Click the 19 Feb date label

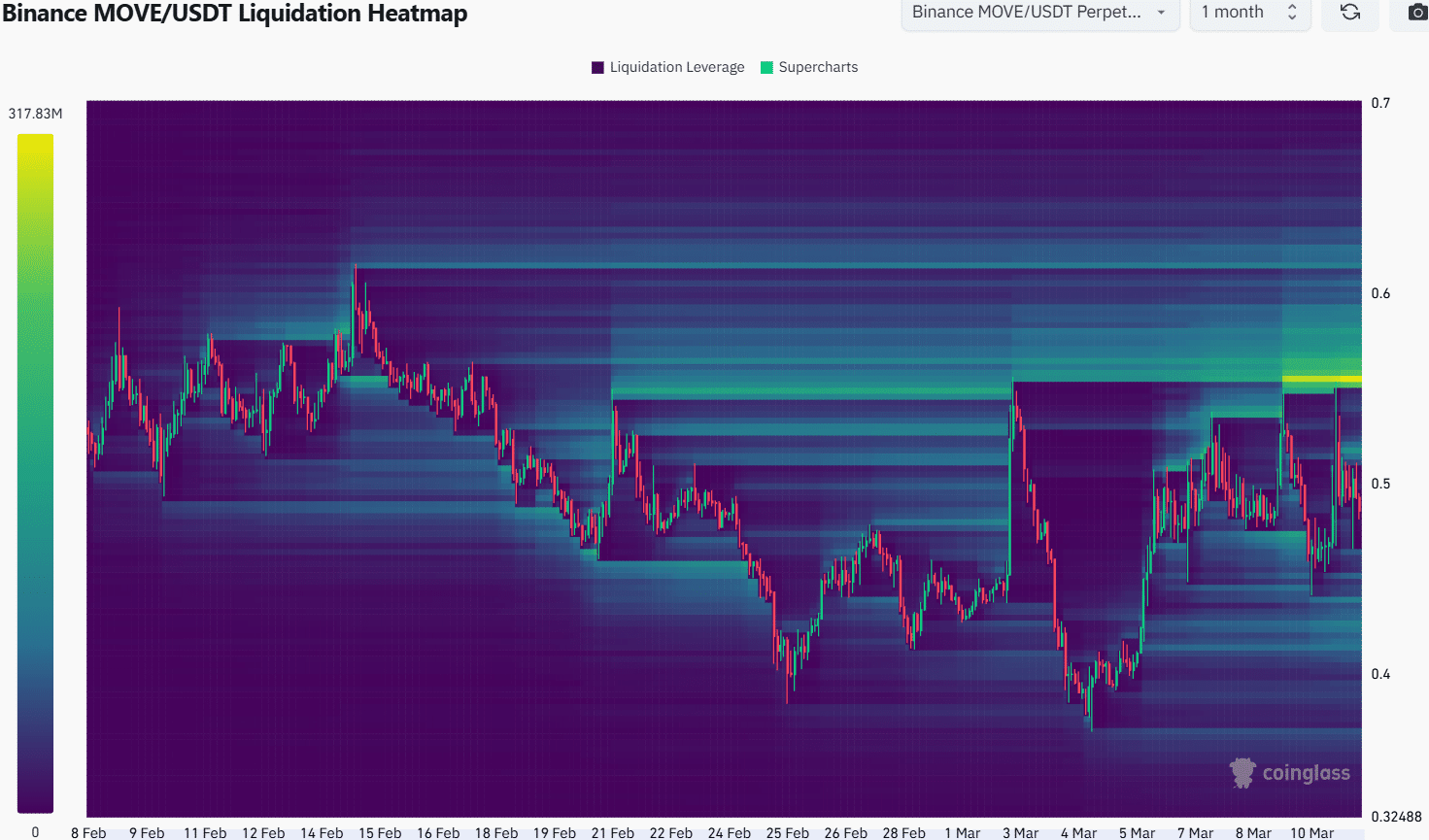coord(555,832)
